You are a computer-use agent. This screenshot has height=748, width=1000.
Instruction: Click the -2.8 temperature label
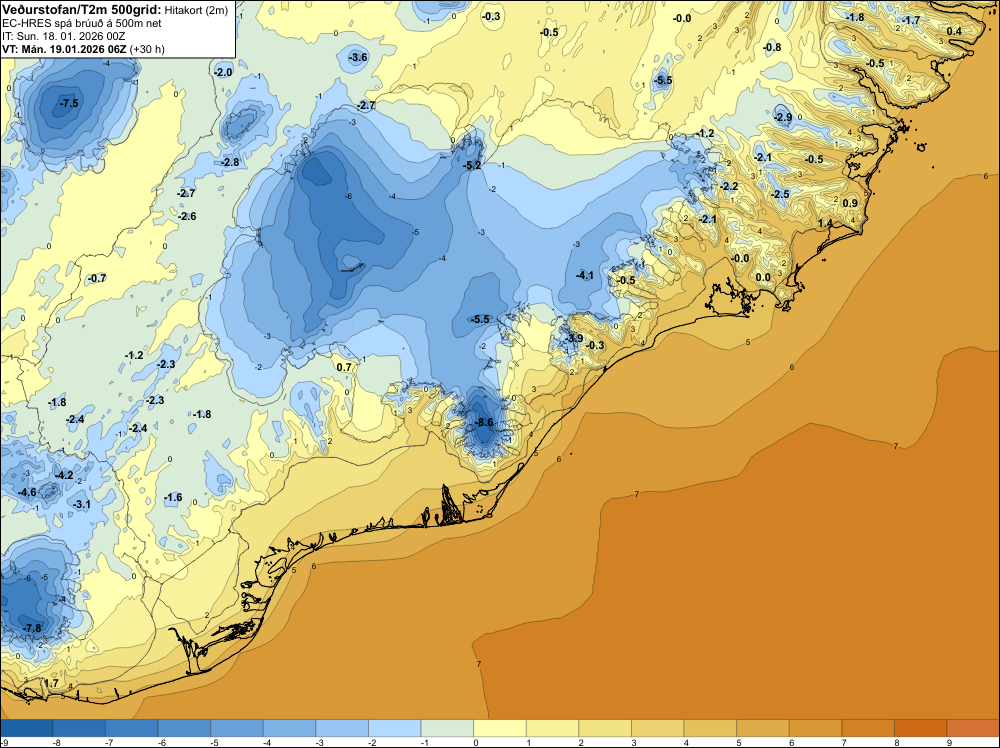(x=230, y=163)
